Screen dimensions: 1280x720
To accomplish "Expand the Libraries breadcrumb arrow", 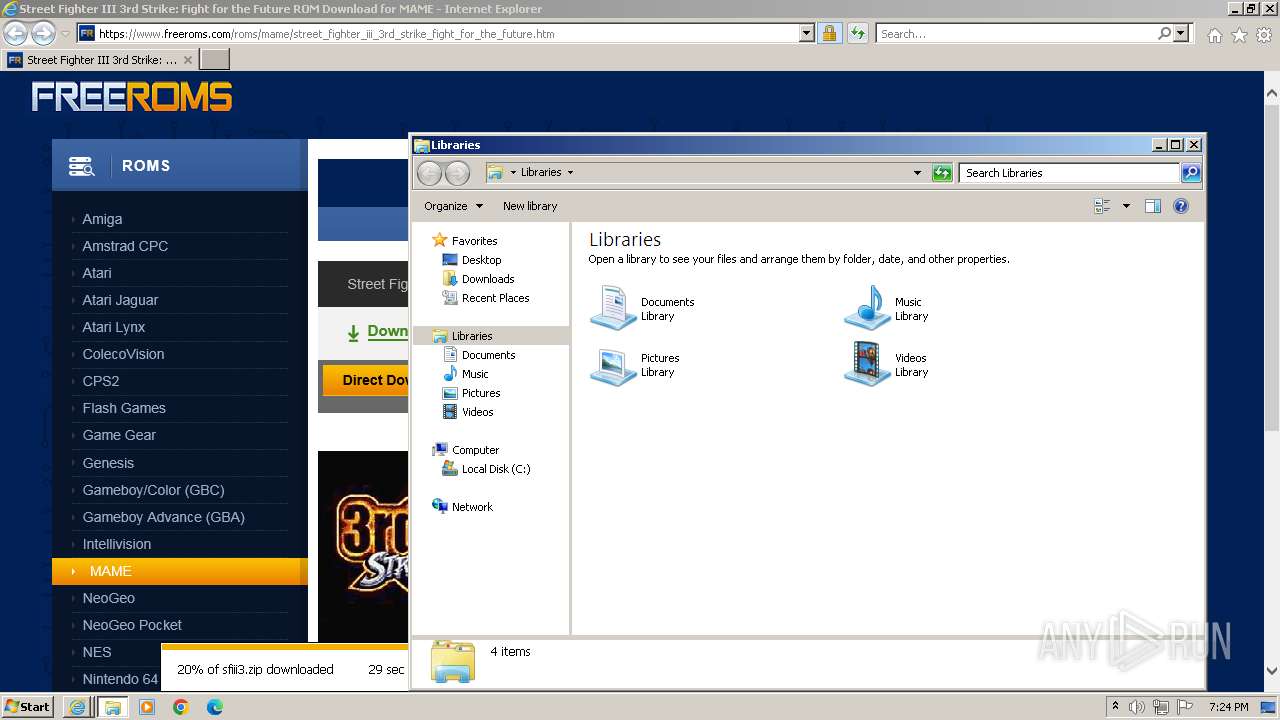I will click(570, 172).
